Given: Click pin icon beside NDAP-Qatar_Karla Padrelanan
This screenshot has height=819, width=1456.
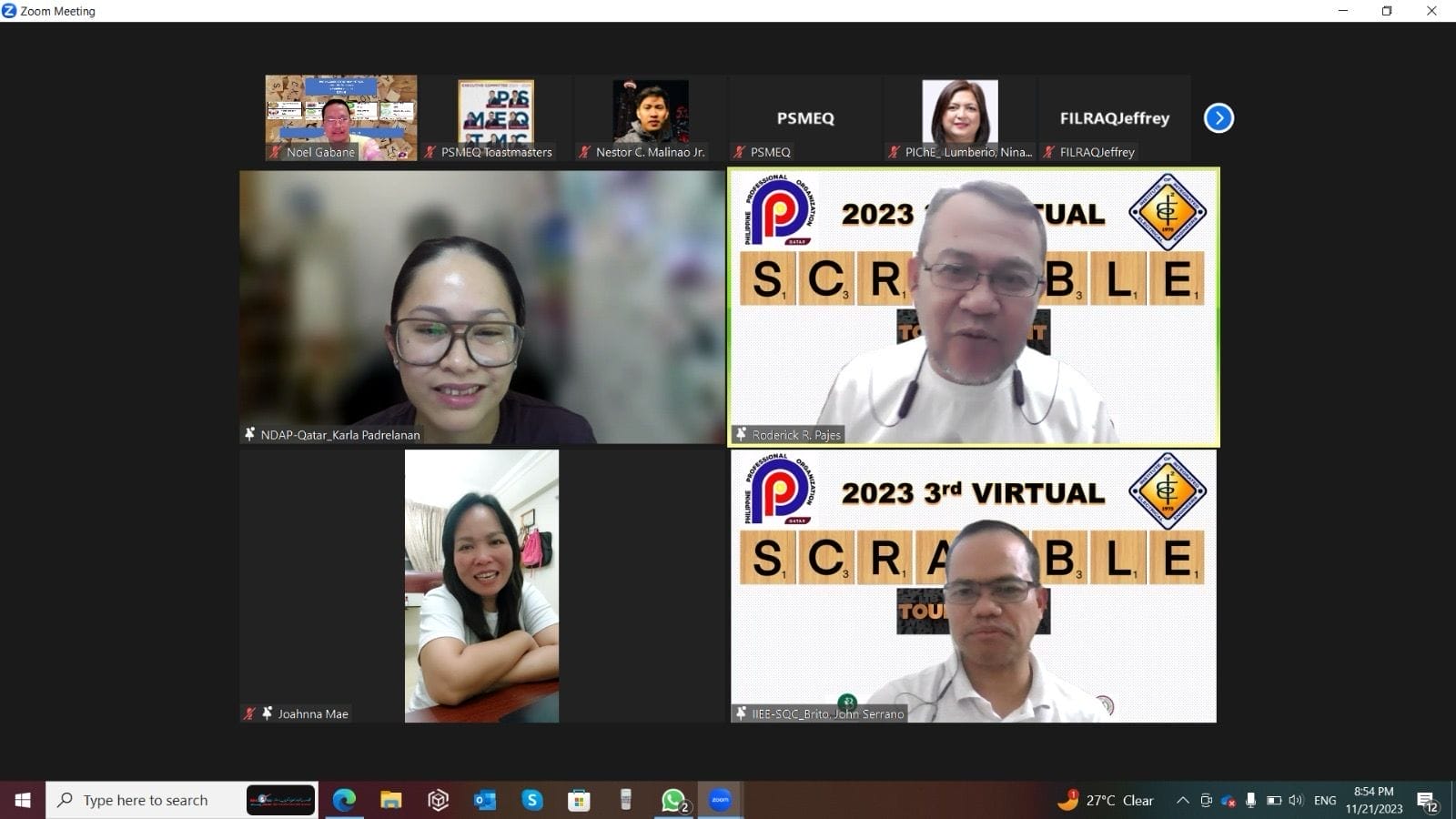Looking at the screenshot, I should tap(249, 434).
